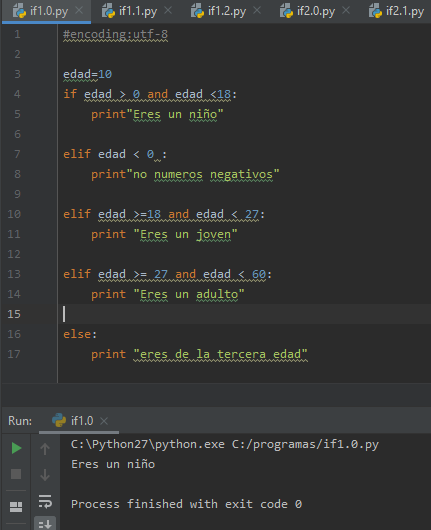
Task: Click the print "Eres un joven" statement
Action: (164, 234)
